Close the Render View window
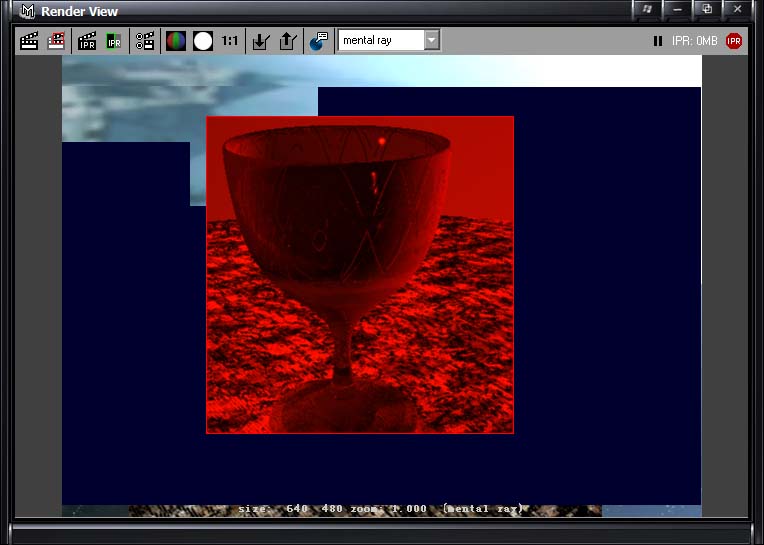Screen dimensions: 764x545 click(737, 9)
